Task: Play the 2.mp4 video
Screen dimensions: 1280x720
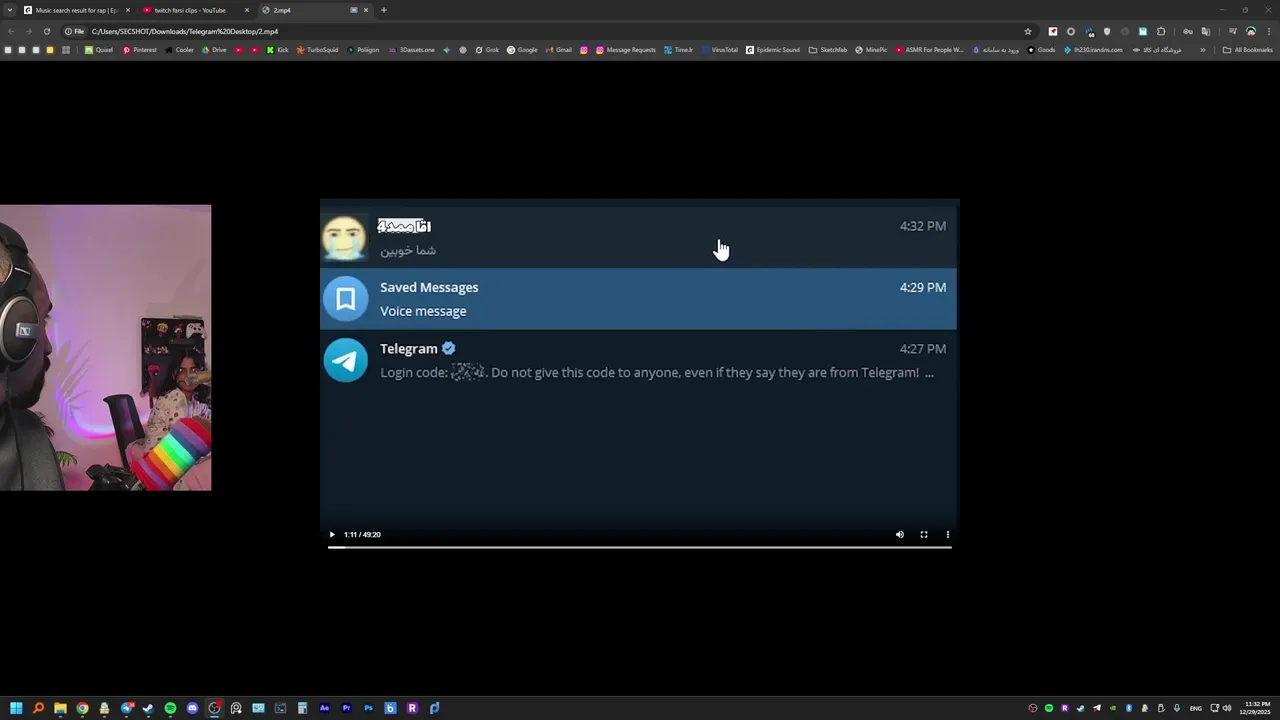Action: click(x=332, y=534)
